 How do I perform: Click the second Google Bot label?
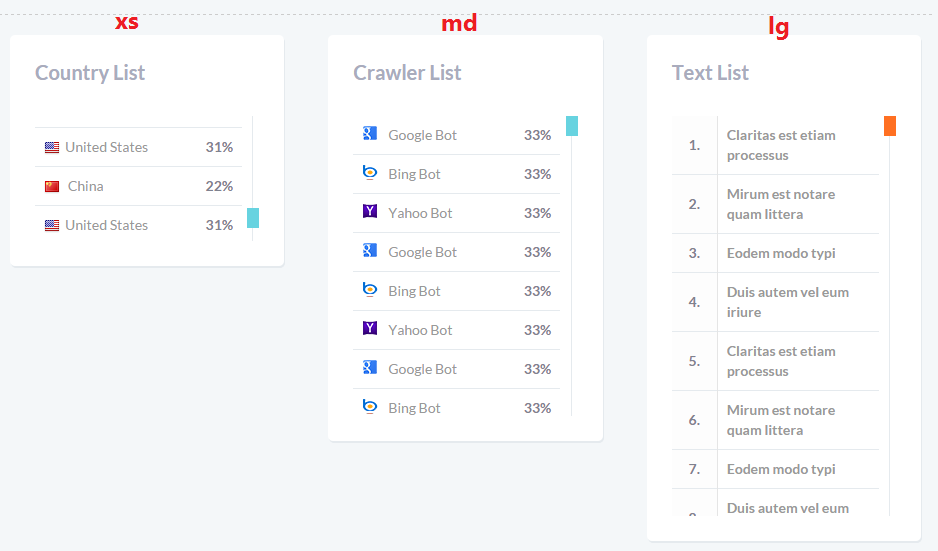pyautogui.click(x=422, y=253)
